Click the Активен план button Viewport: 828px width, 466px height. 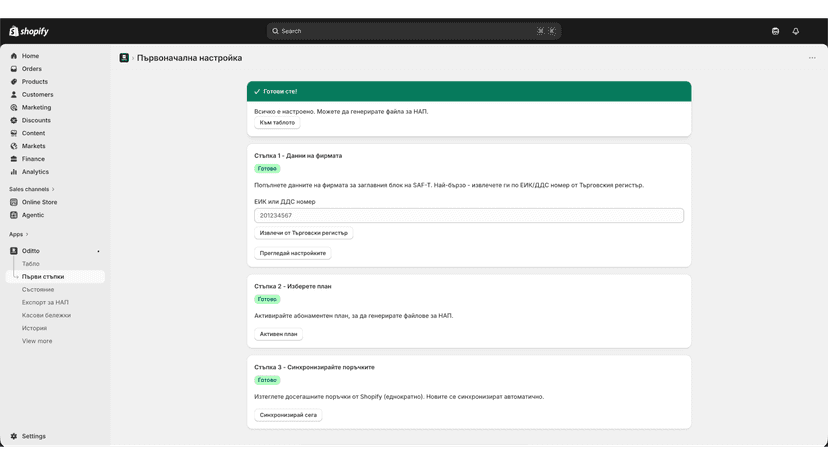278,334
